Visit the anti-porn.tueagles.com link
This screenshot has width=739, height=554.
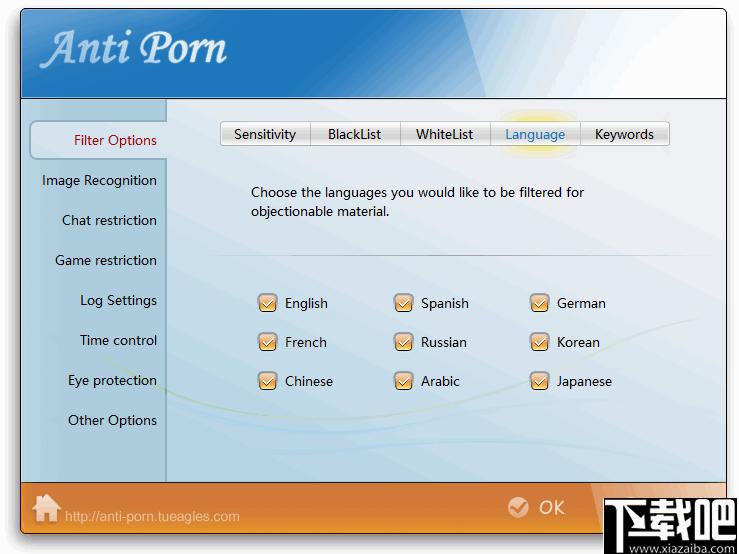[x=152, y=516]
